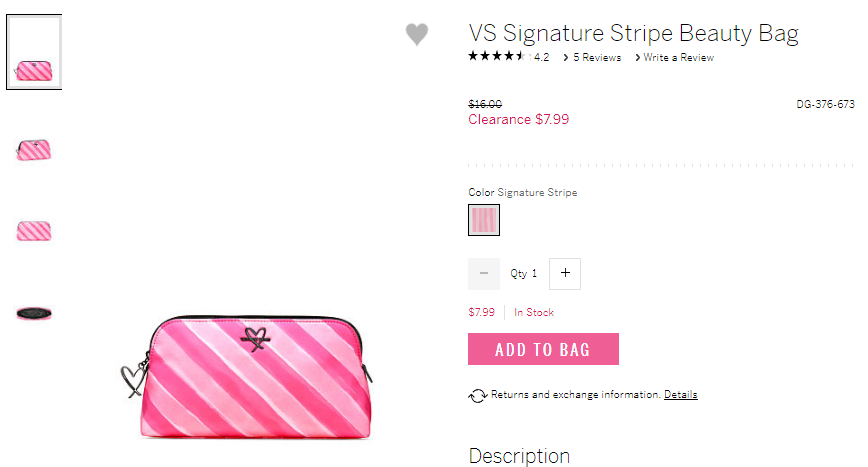Click the ADD TO BAG button
The width and height of the screenshot is (868, 467).
(x=543, y=349)
